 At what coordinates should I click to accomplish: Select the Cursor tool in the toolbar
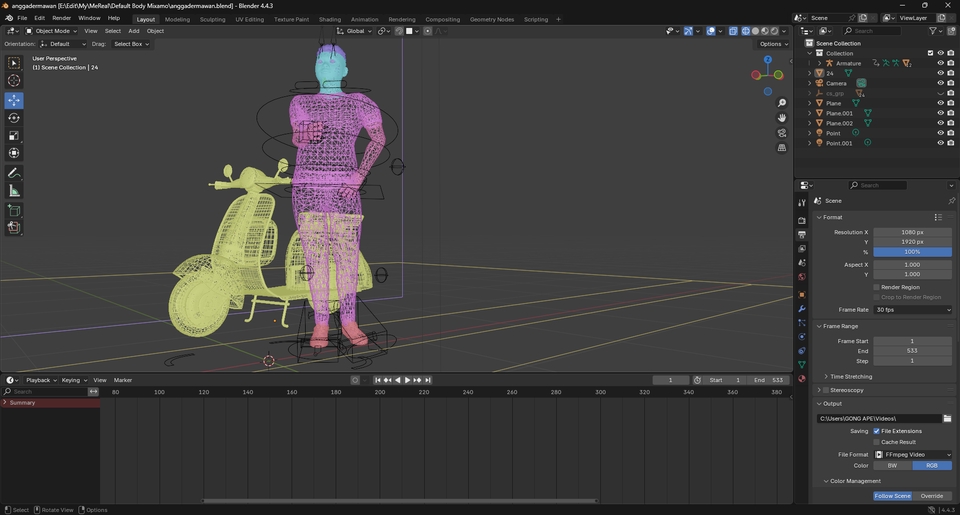point(14,81)
